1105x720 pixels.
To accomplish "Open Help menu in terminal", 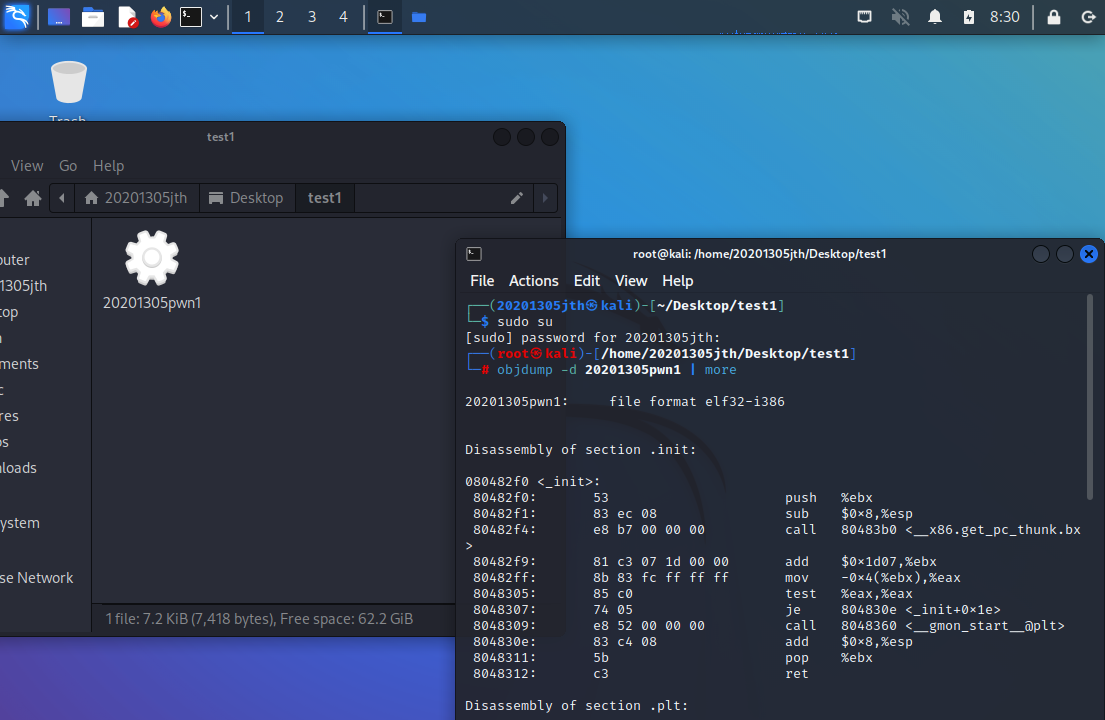I will (x=677, y=281).
